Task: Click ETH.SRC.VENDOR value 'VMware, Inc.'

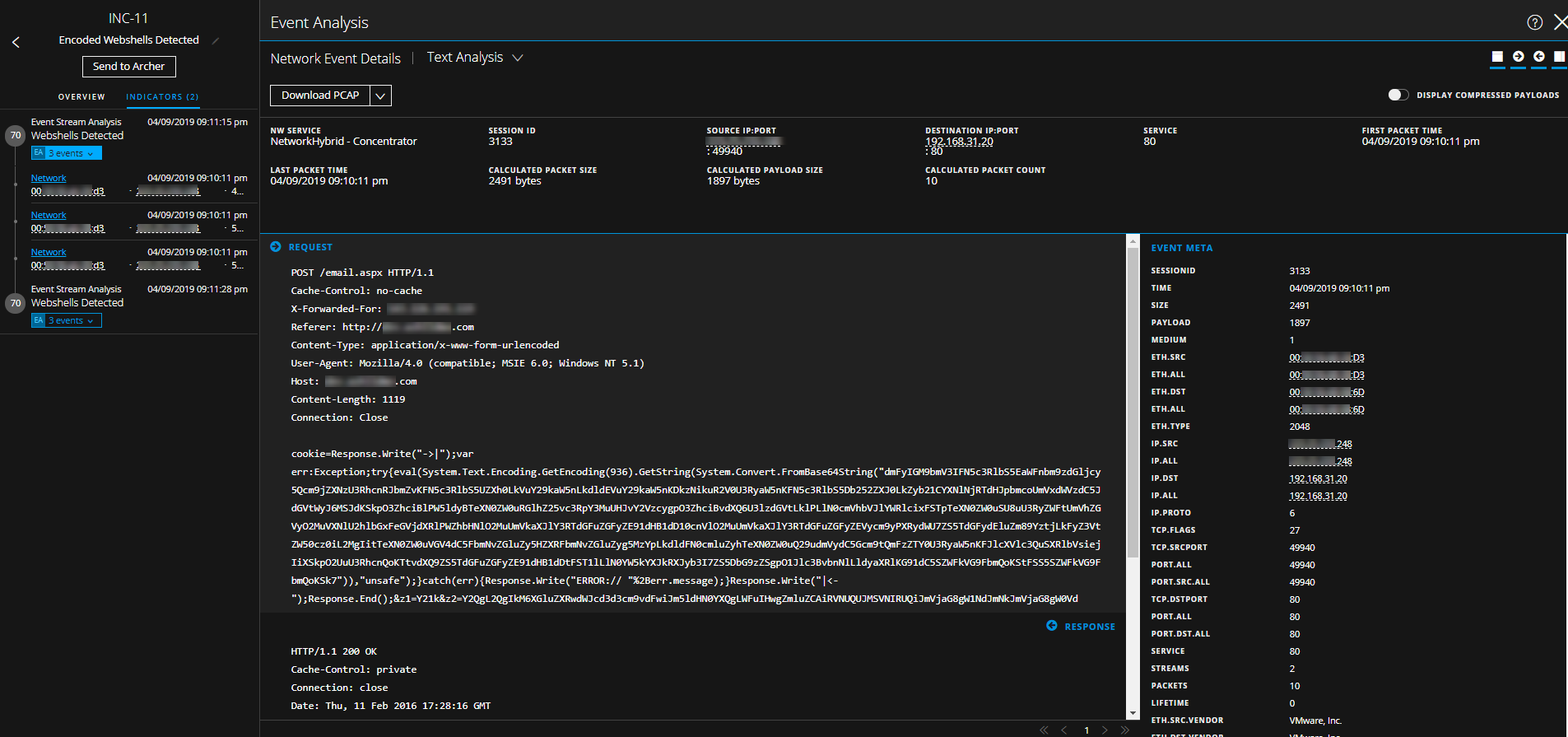Action: (x=1315, y=721)
